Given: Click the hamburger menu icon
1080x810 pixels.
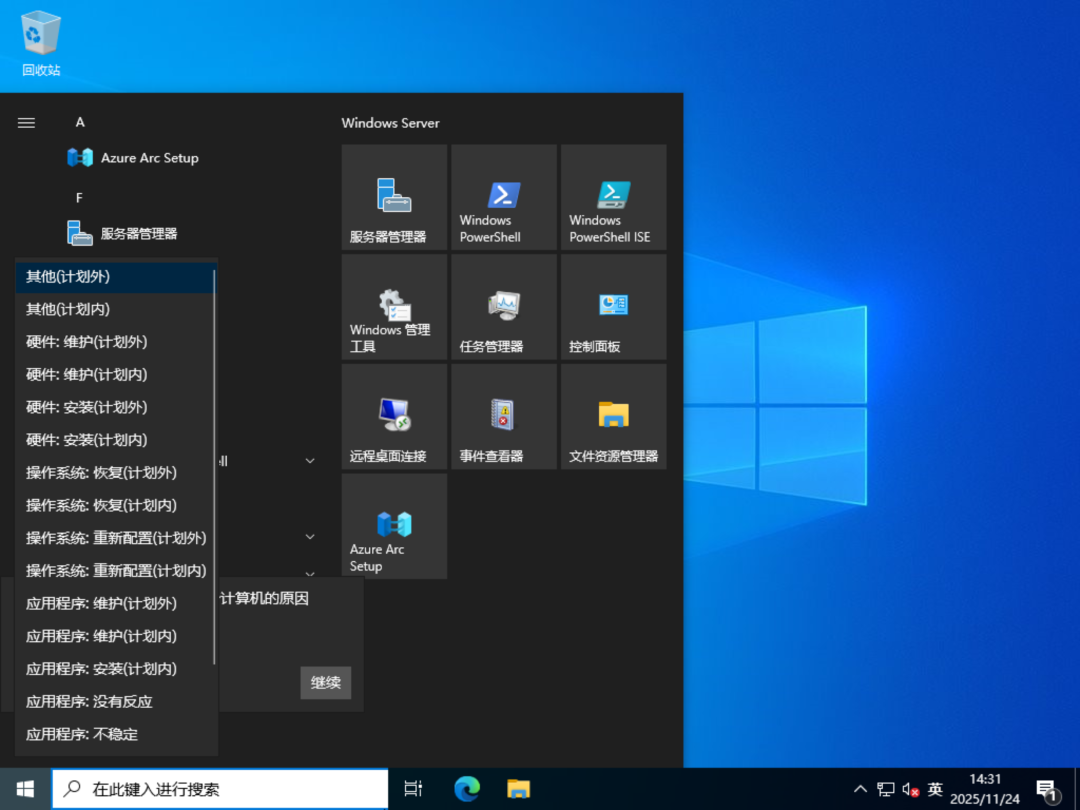Looking at the screenshot, I should [x=26, y=123].
